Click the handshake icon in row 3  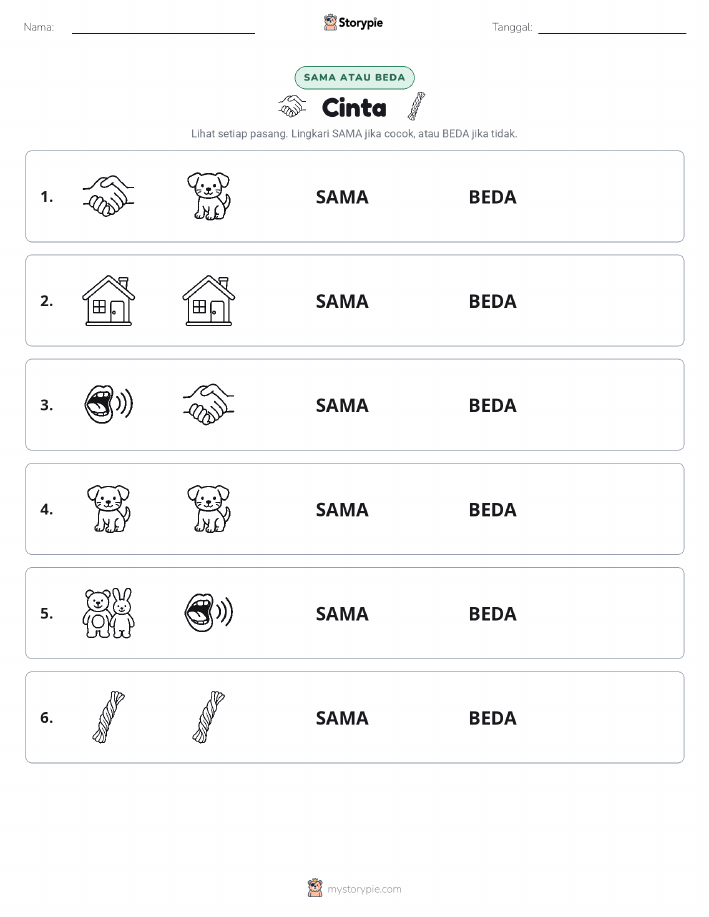[x=209, y=404]
